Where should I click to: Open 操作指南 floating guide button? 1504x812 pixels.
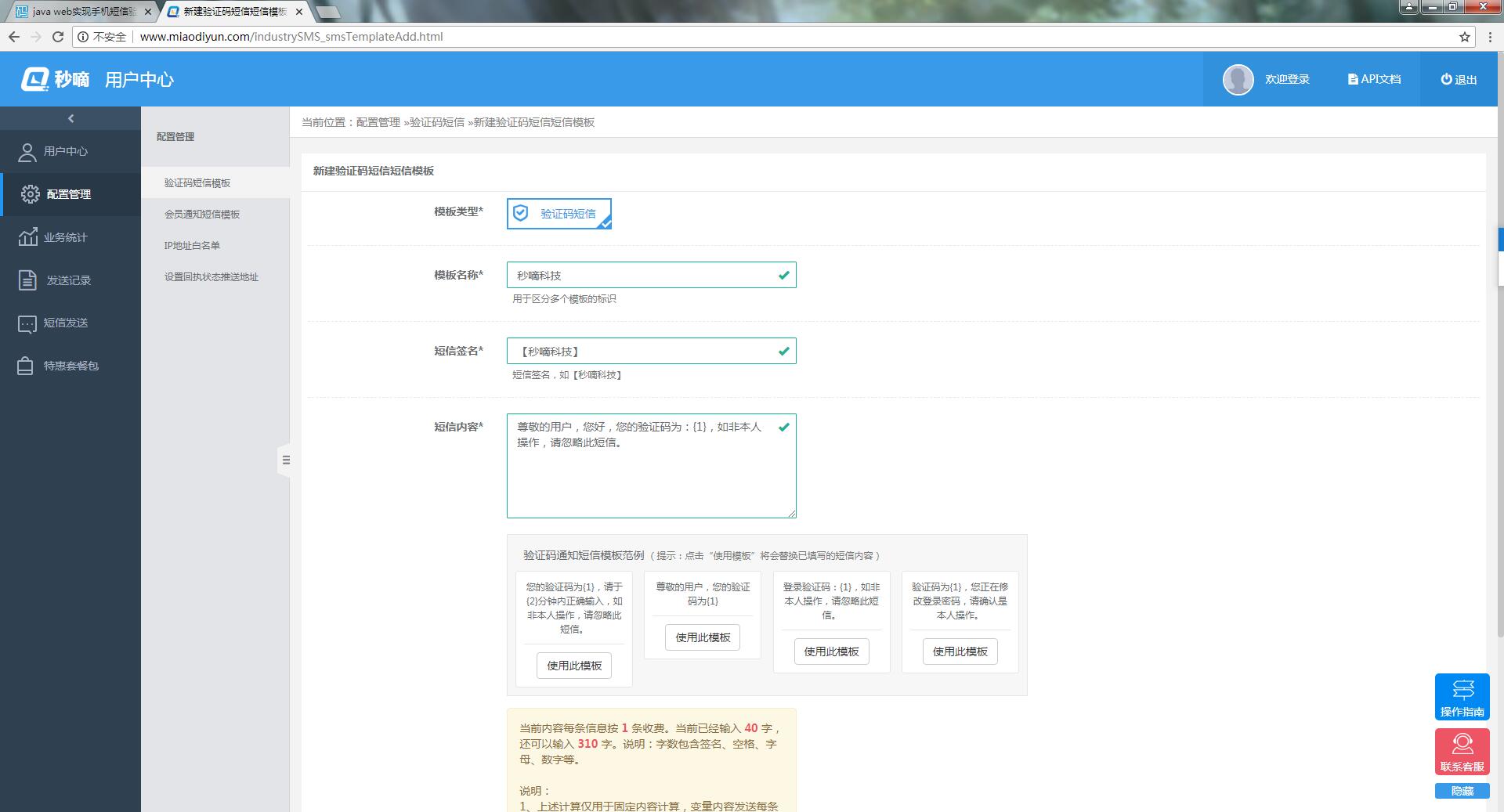[1462, 697]
